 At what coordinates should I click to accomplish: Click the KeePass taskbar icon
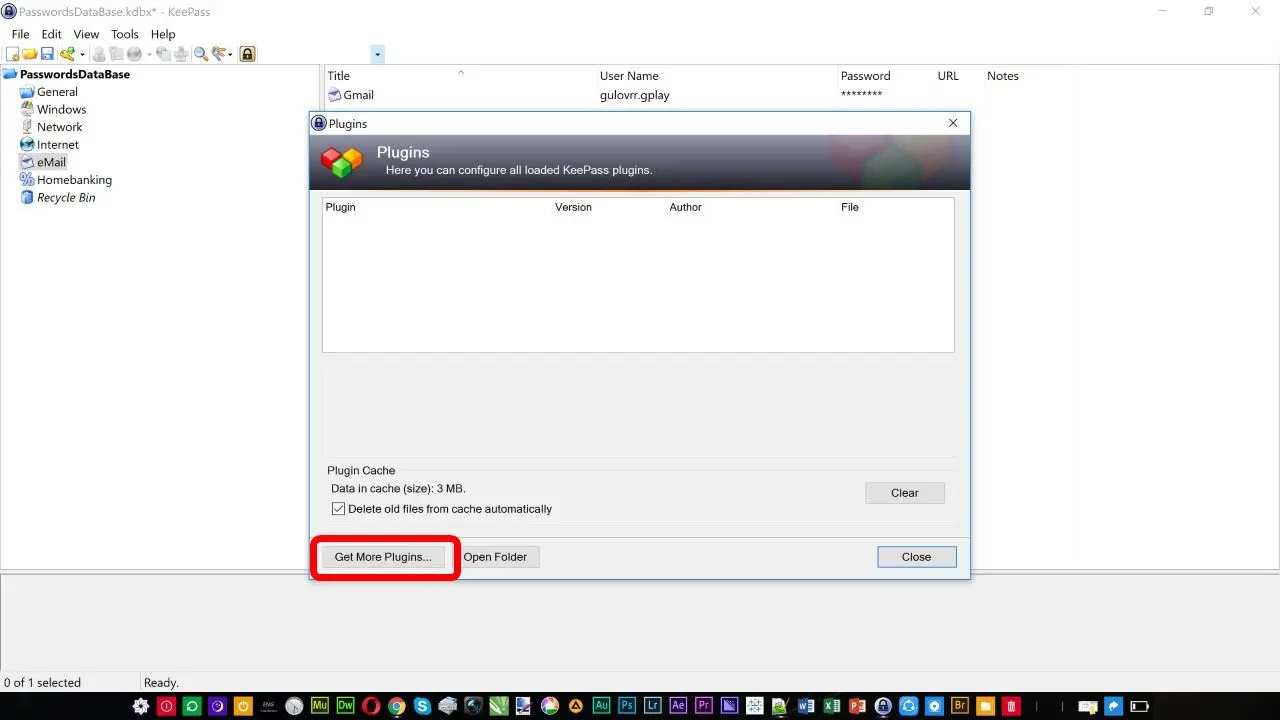[883, 706]
